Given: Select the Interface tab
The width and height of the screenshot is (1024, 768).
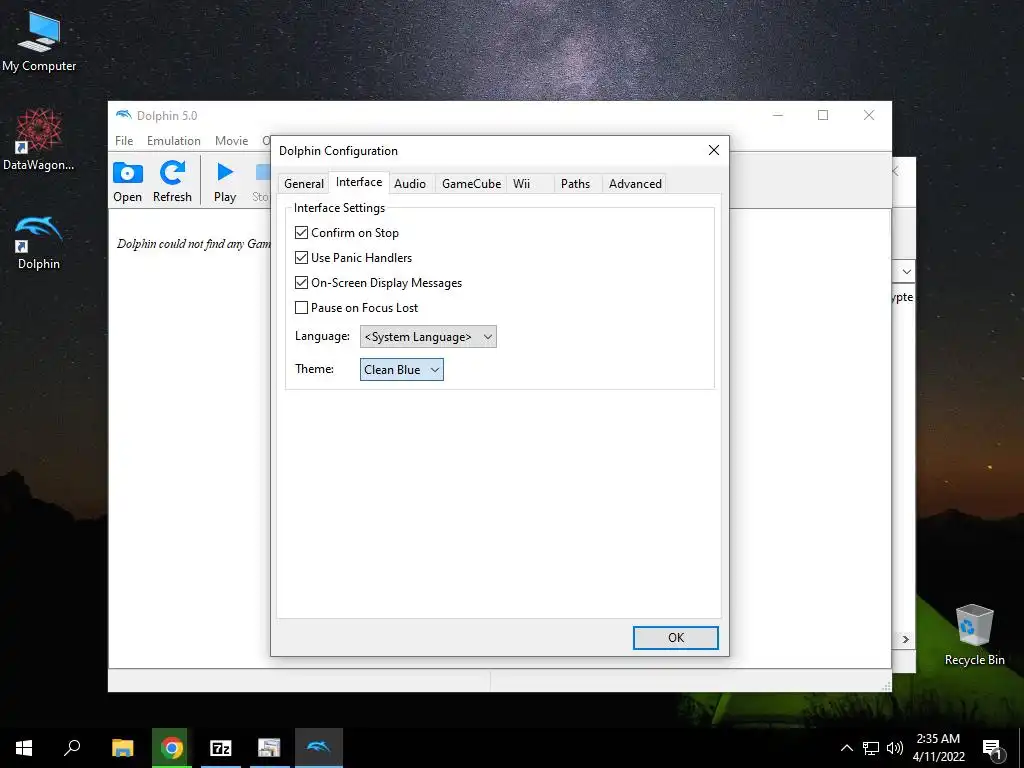Looking at the screenshot, I should click(359, 182).
